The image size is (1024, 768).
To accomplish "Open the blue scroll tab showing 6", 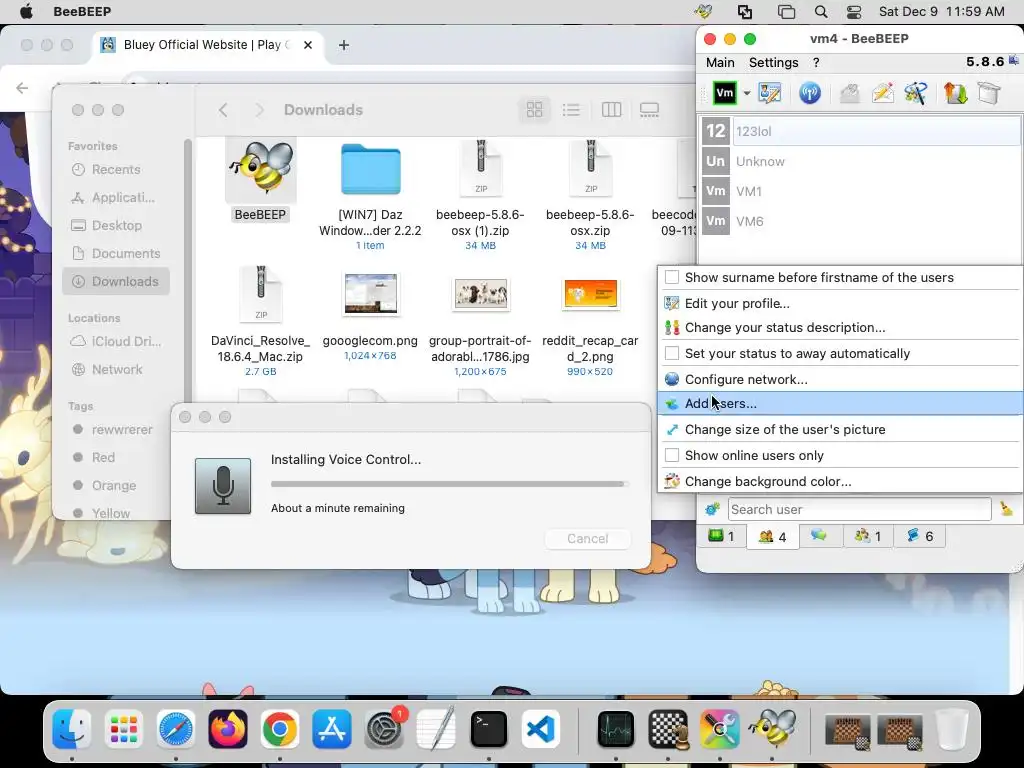I will coord(920,537).
